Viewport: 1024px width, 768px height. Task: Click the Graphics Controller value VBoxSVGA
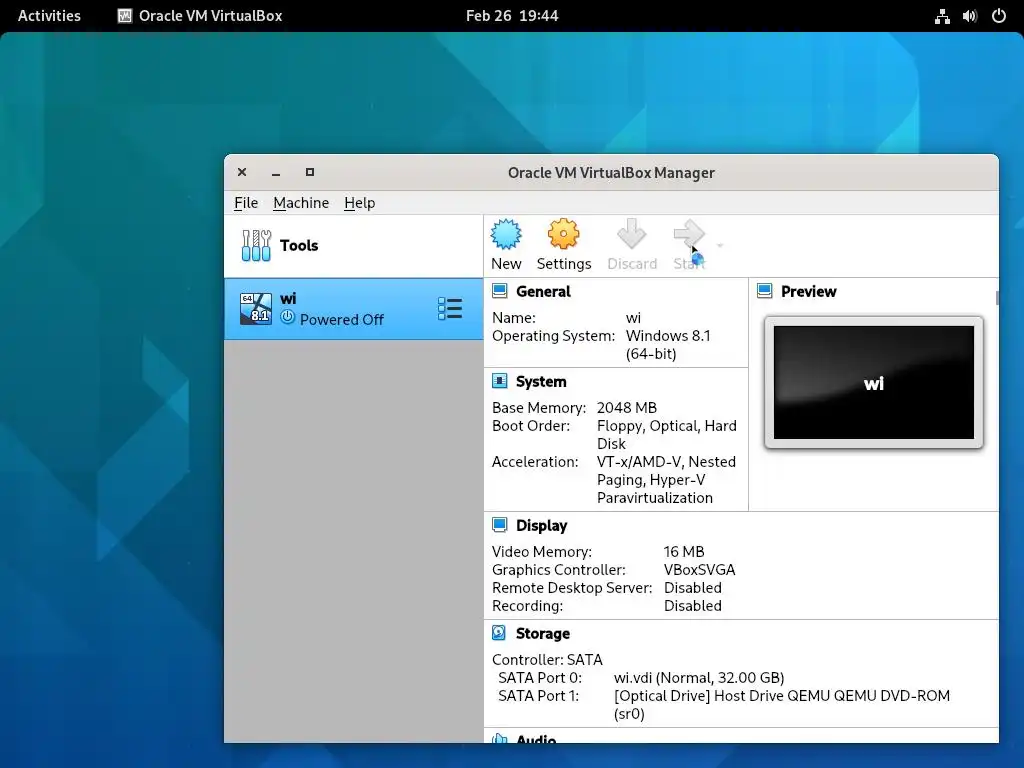(x=699, y=569)
